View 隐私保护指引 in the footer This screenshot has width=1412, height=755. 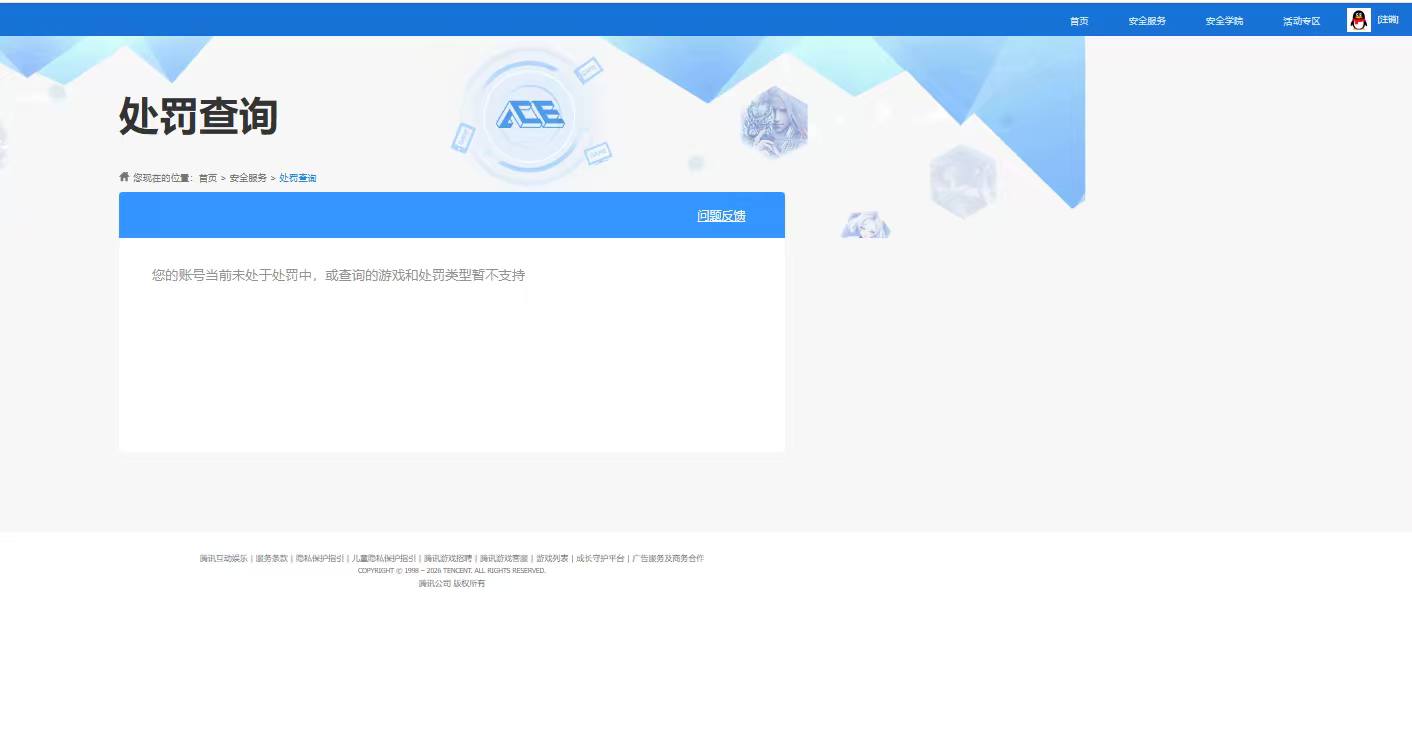[x=320, y=558]
